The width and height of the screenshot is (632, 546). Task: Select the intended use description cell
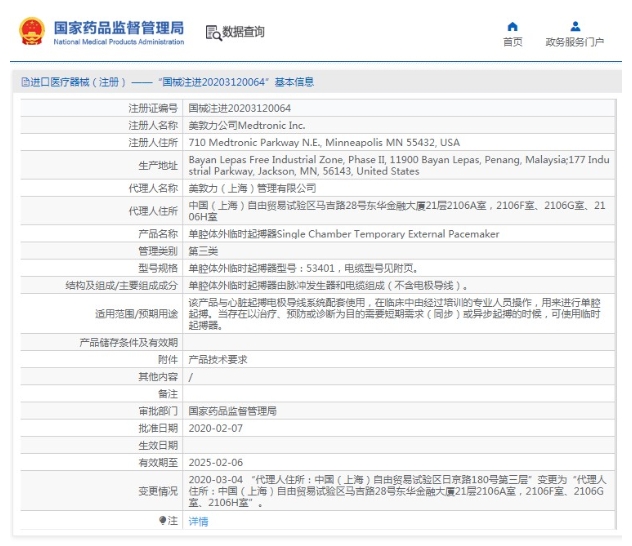point(399,313)
